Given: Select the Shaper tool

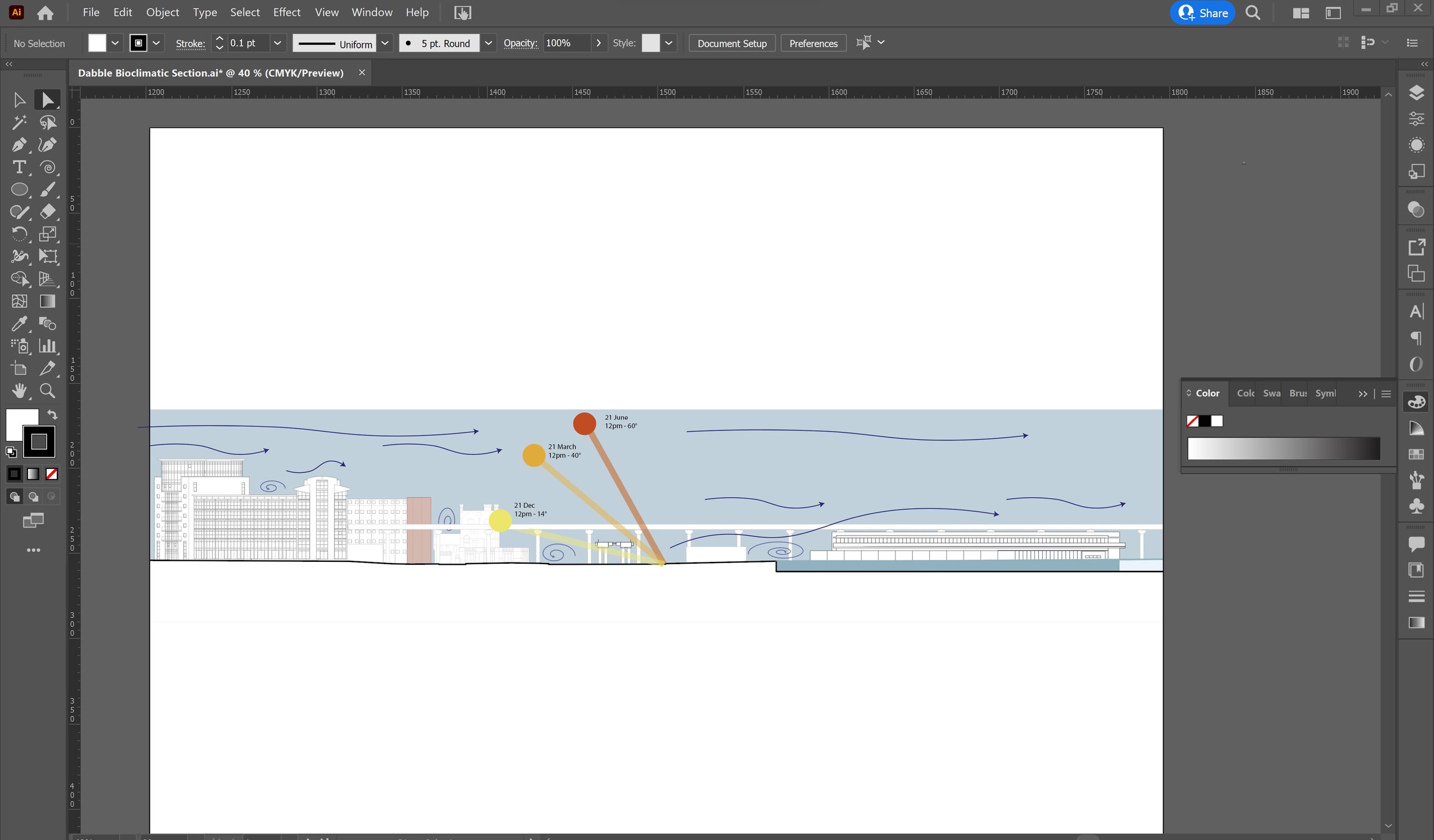Looking at the screenshot, I should pyautogui.click(x=19, y=212).
